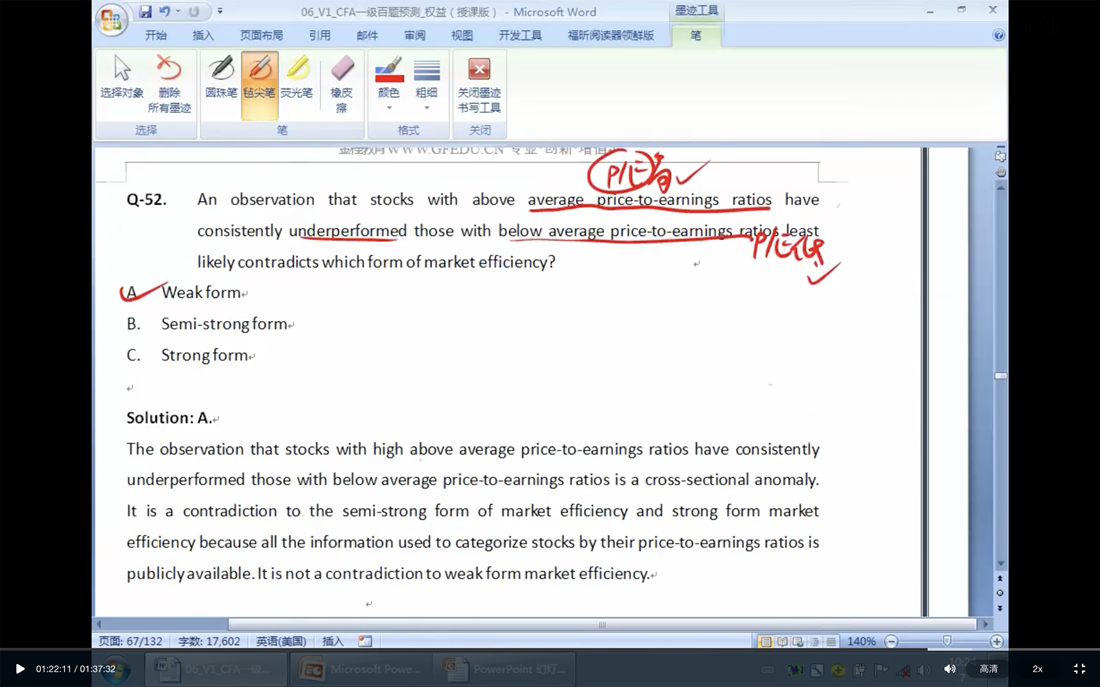Delete all ink with 删除所有墨迹
This screenshot has width=1100, height=687.
[x=169, y=84]
